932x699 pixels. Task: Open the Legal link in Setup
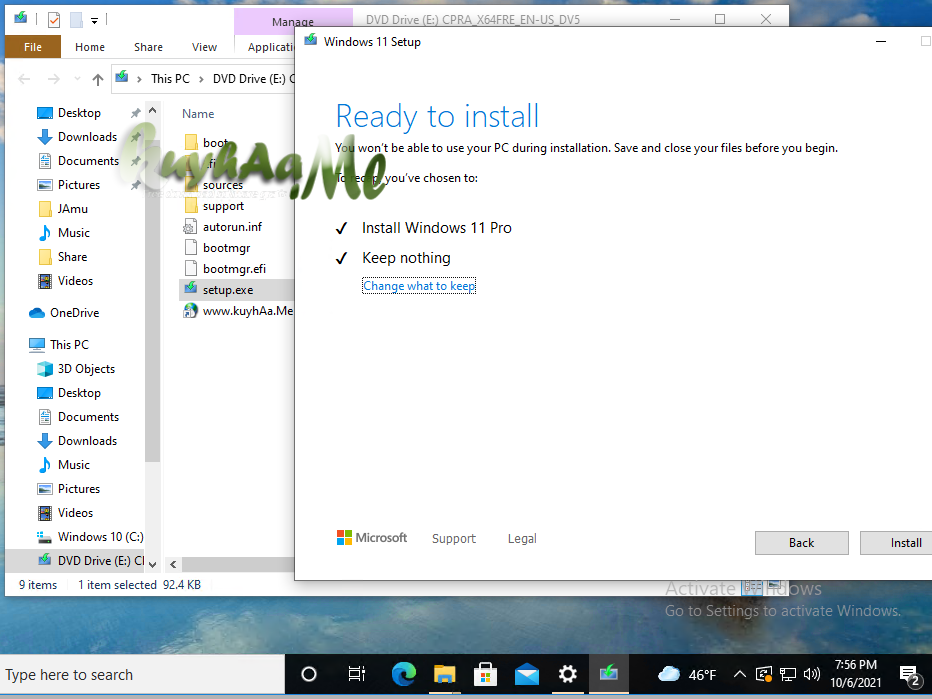point(522,539)
